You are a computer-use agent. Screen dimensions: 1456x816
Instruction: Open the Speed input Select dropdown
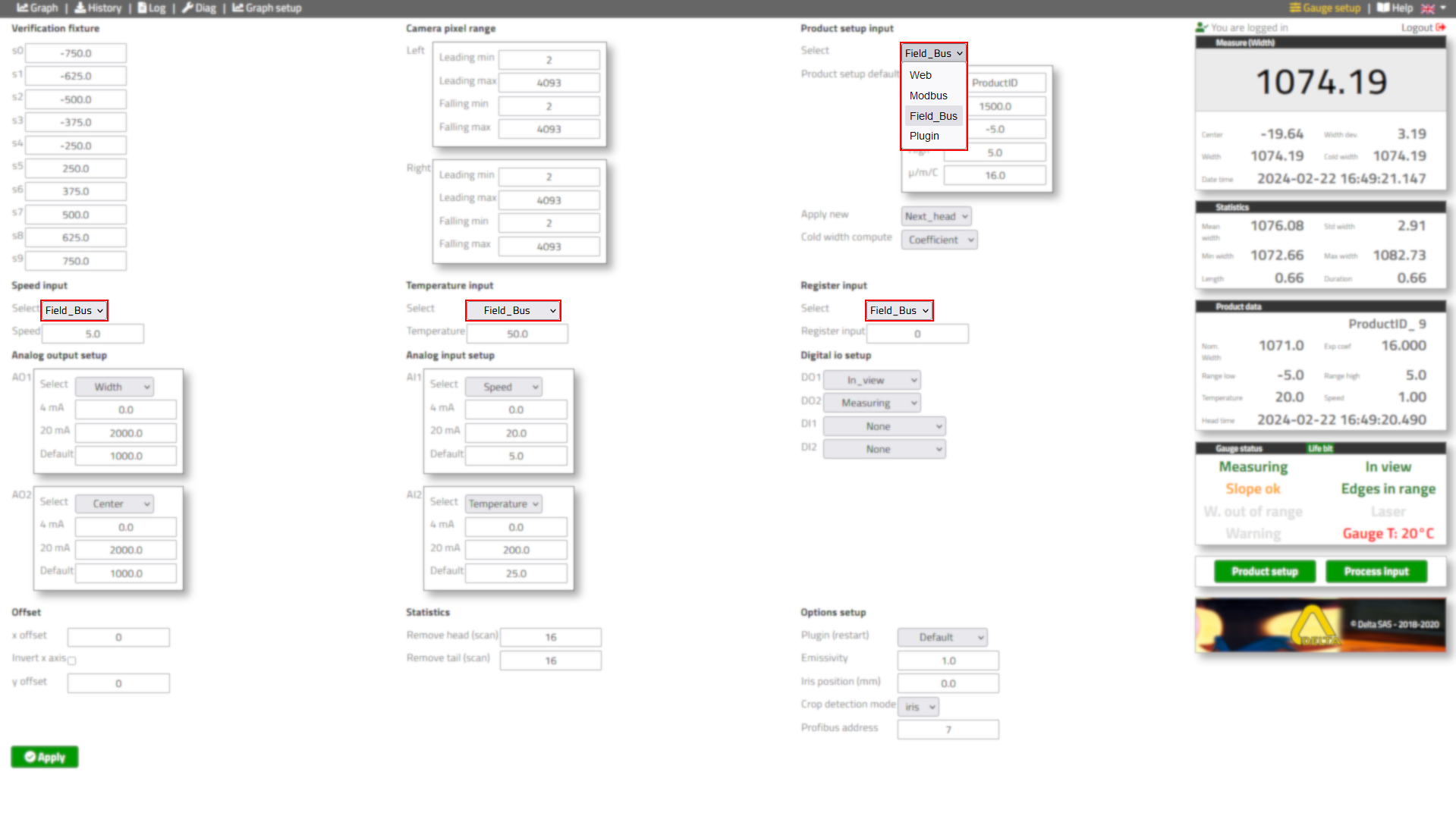[x=74, y=310]
